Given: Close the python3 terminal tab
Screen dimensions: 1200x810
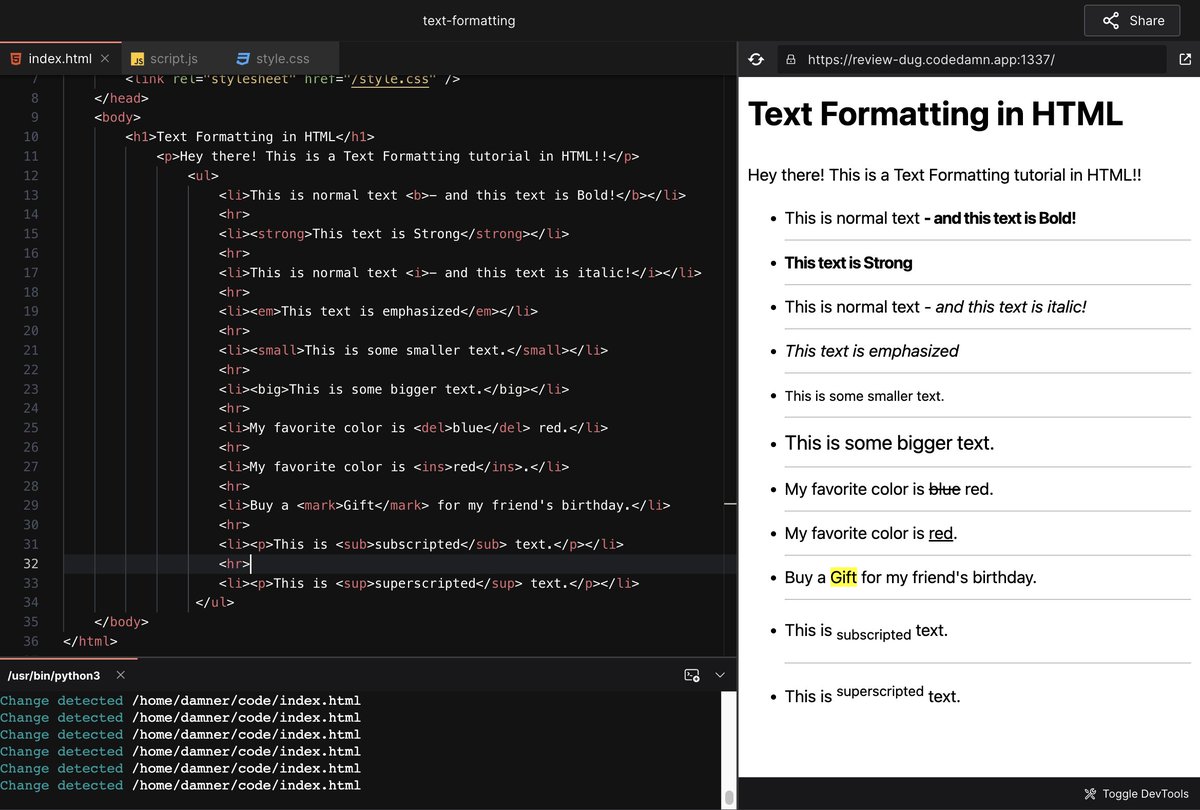Looking at the screenshot, I should (120, 675).
